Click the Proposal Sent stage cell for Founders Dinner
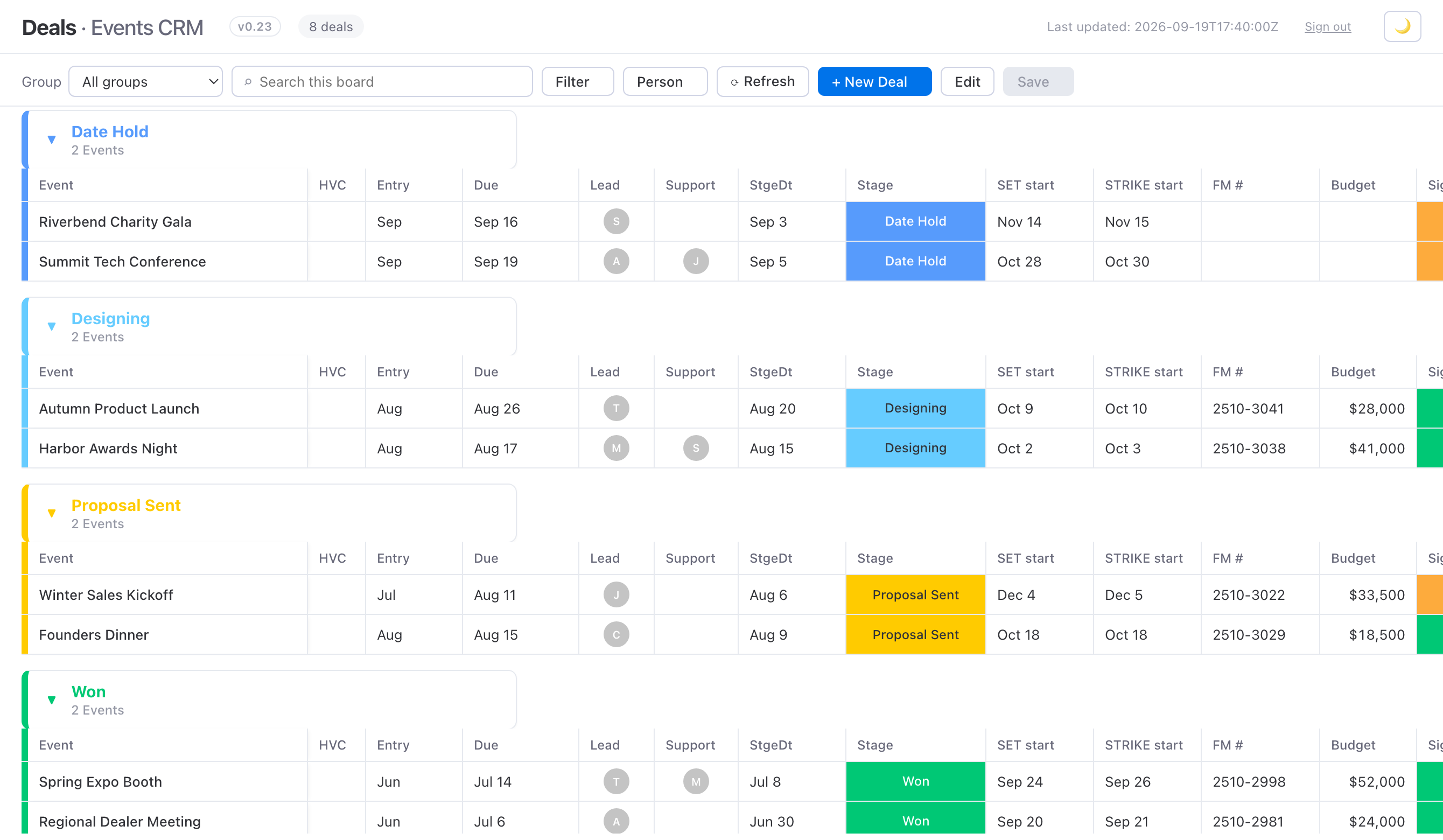This screenshot has height=840, width=1443. point(916,635)
